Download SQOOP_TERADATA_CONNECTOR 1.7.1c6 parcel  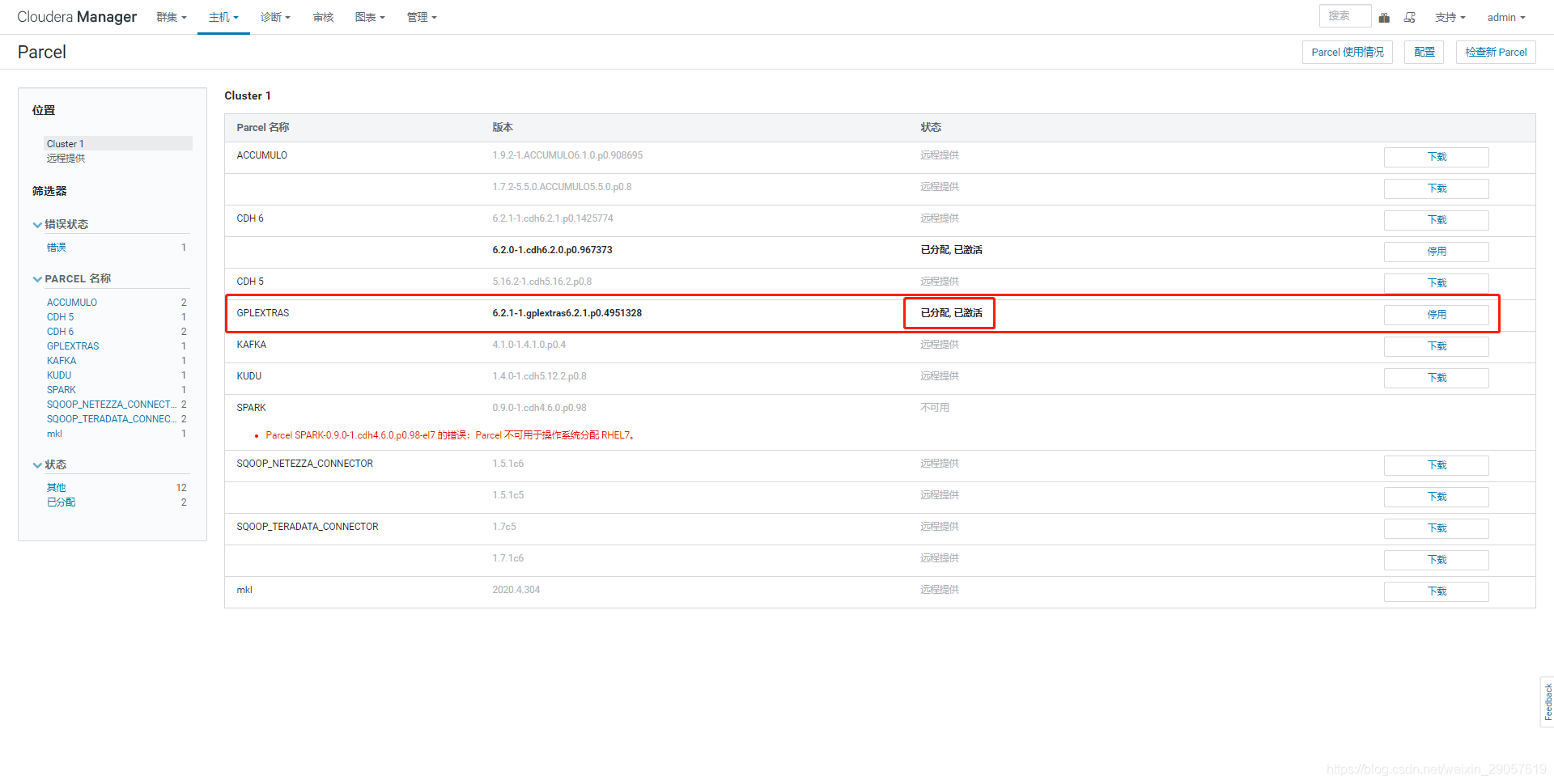pyautogui.click(x=1436, y=560)
